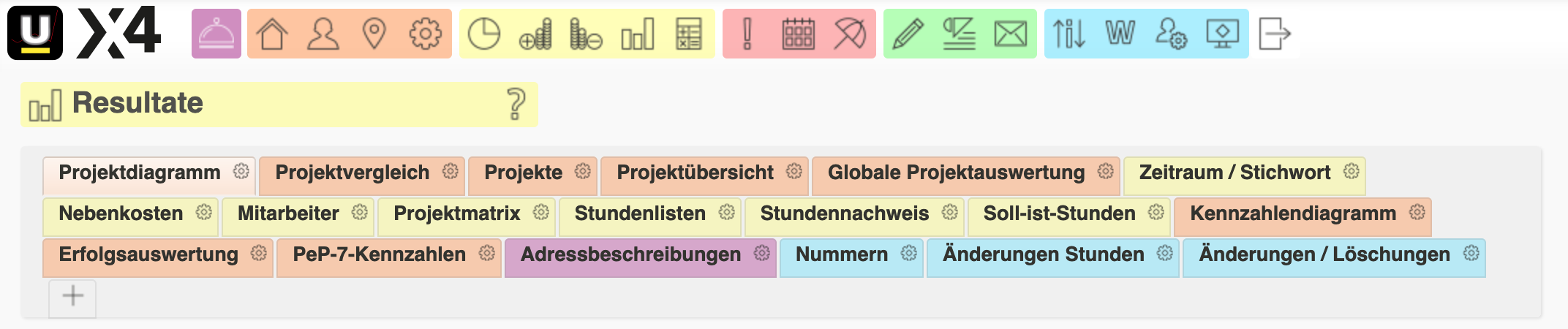The width and height of the screenshot is (1568, 329).
Task: Open settings gear beside Nummern tab
Action: (x=909, y=254)
